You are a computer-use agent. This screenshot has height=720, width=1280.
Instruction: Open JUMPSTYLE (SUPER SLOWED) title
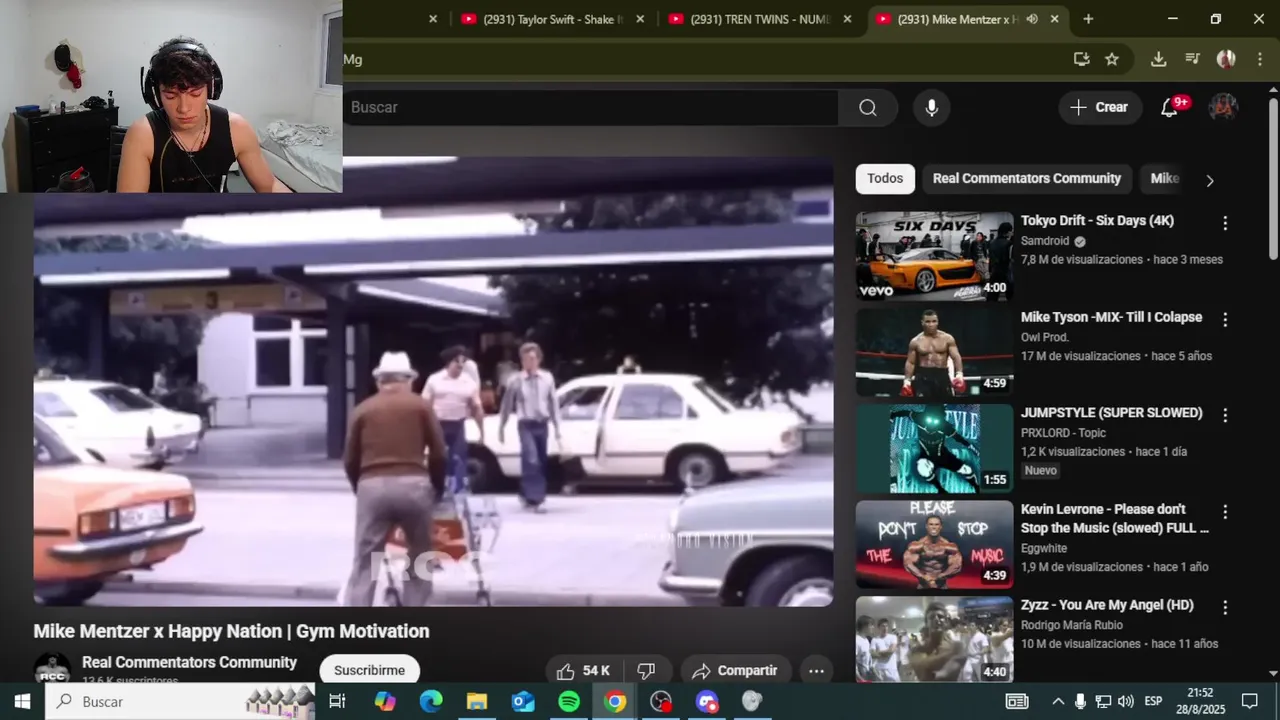click(x=1111, y=413)
